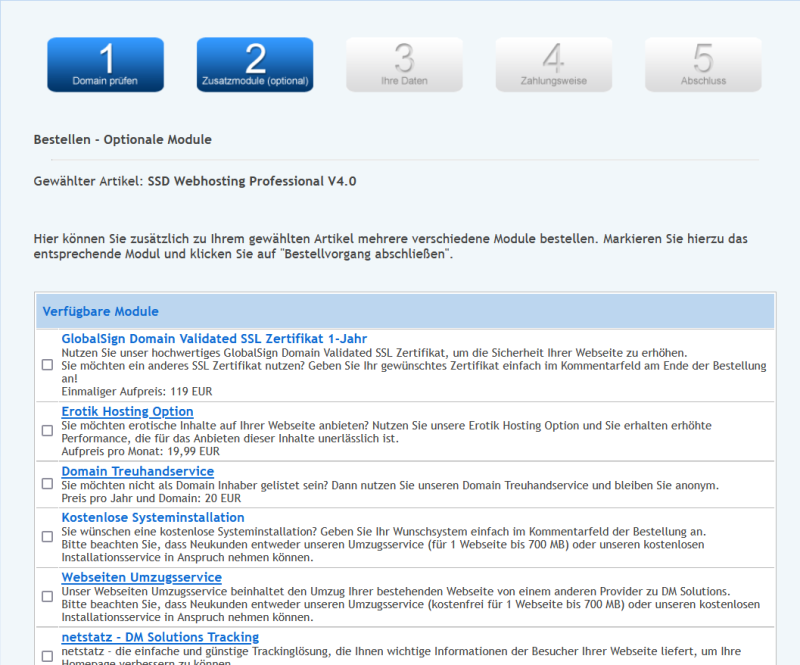This screenshot has width=800, height=665.
Task: Enable the GlobalSign SSL Zertifikat checkbox
Action: click(47, 365)
